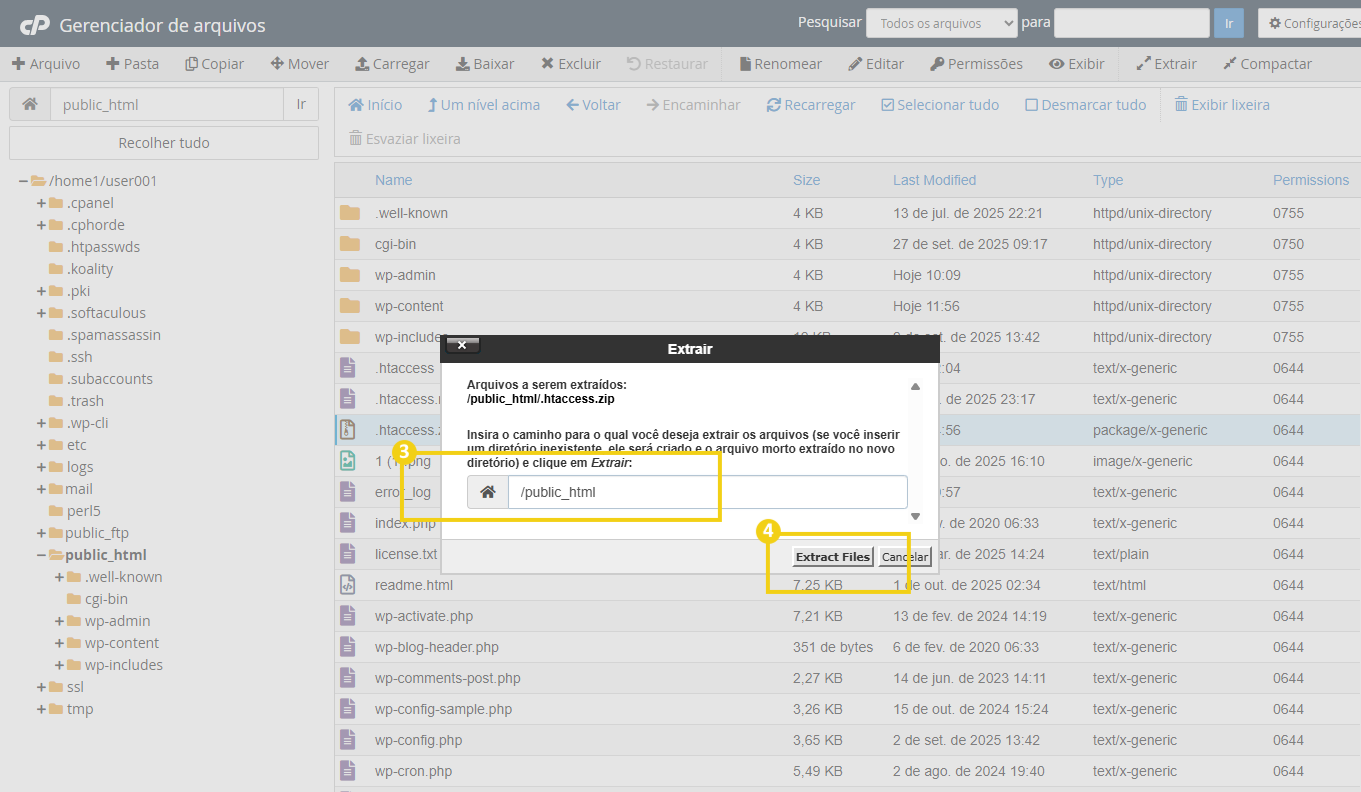The image size is (1361, 792).
Task: Sort files by the Last Modified column
Action: tap(934, 180)
